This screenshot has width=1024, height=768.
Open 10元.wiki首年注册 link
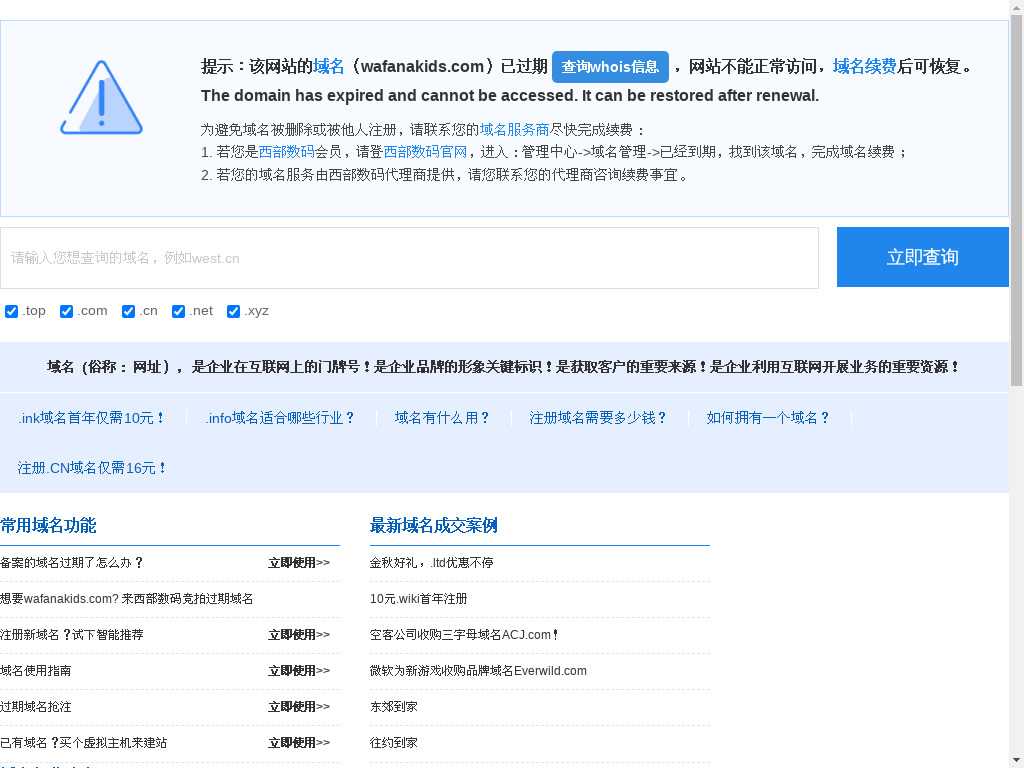pos(419,598)
